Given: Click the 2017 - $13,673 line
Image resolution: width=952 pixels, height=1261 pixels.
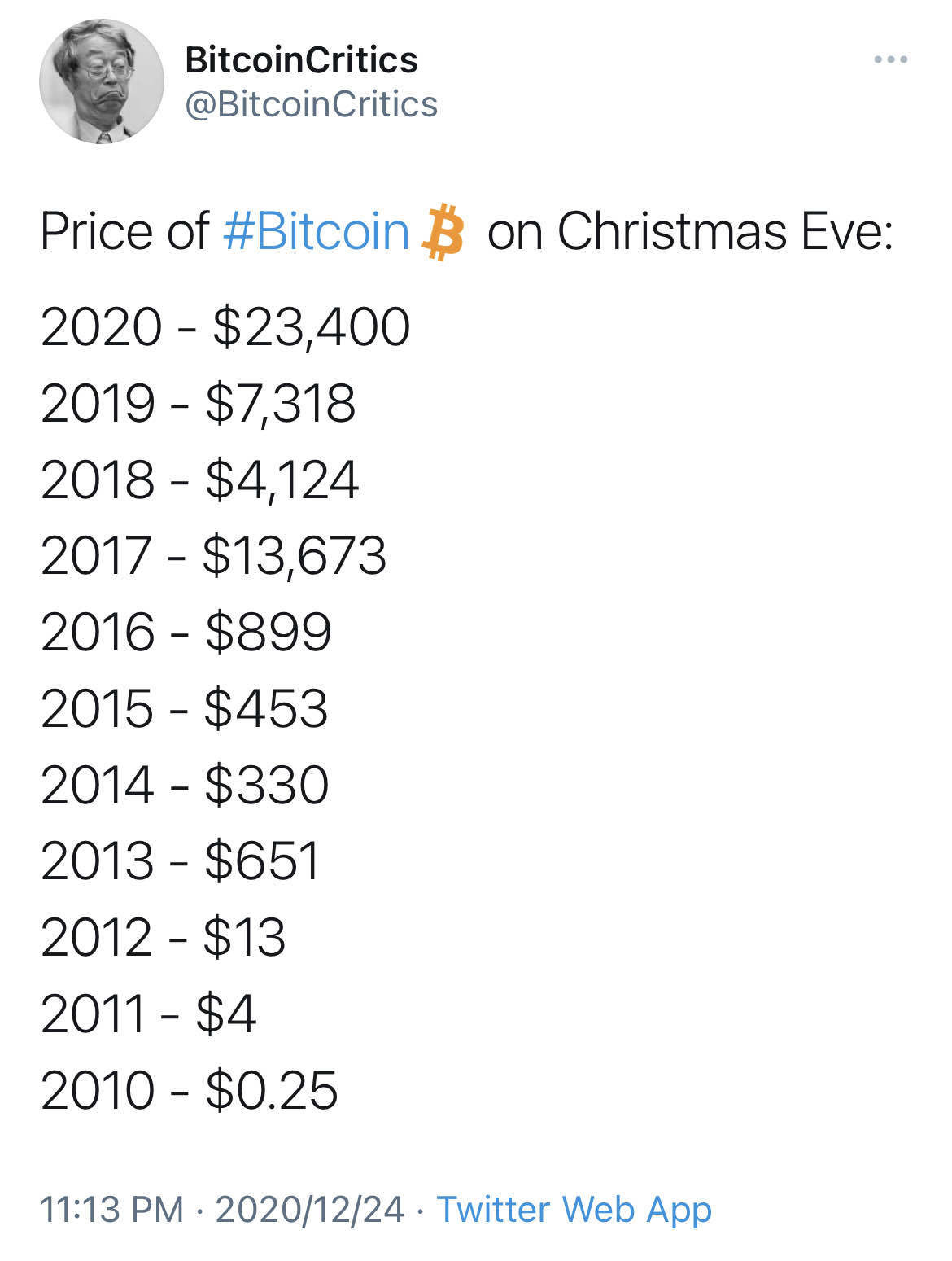Looking at the screenshot, I should (213, 556).
